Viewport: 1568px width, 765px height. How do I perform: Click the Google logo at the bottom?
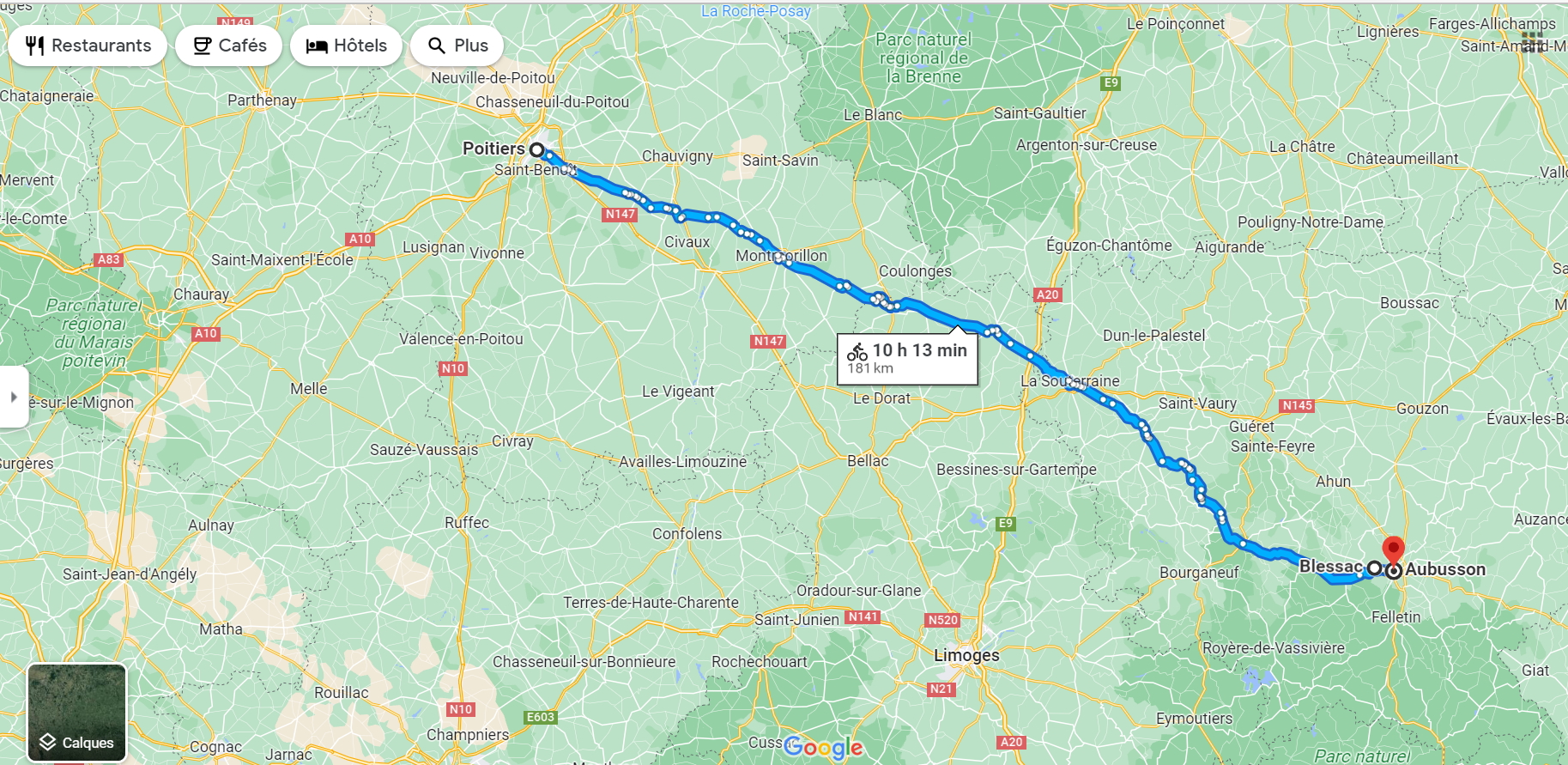(x=823, y=747)
